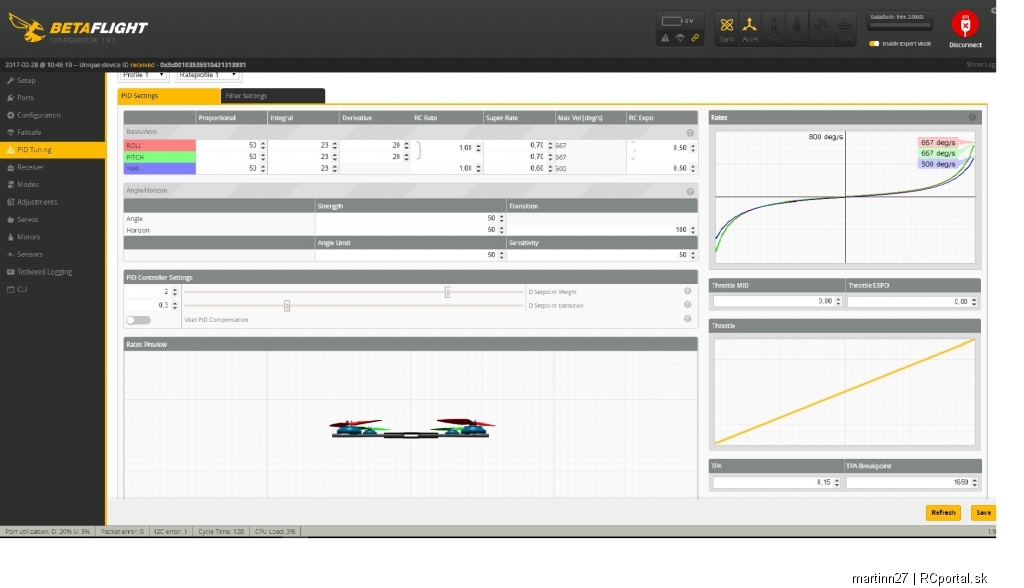Toggle Vbat PID Compensation switch
This screenshot has height=588, width=1024.
[x=138, y=320]
